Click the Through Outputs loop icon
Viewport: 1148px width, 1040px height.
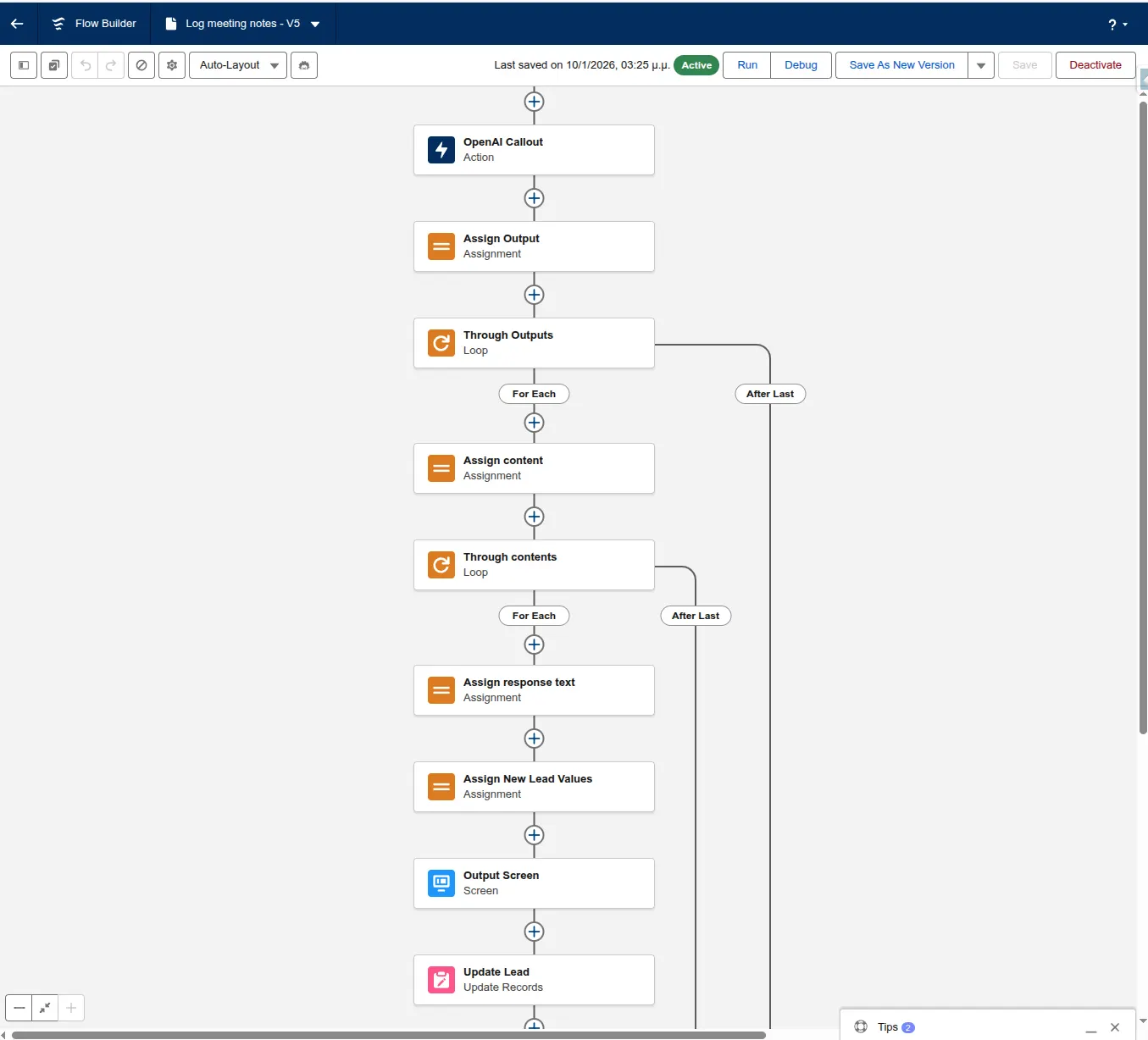[x=441, y=343]
